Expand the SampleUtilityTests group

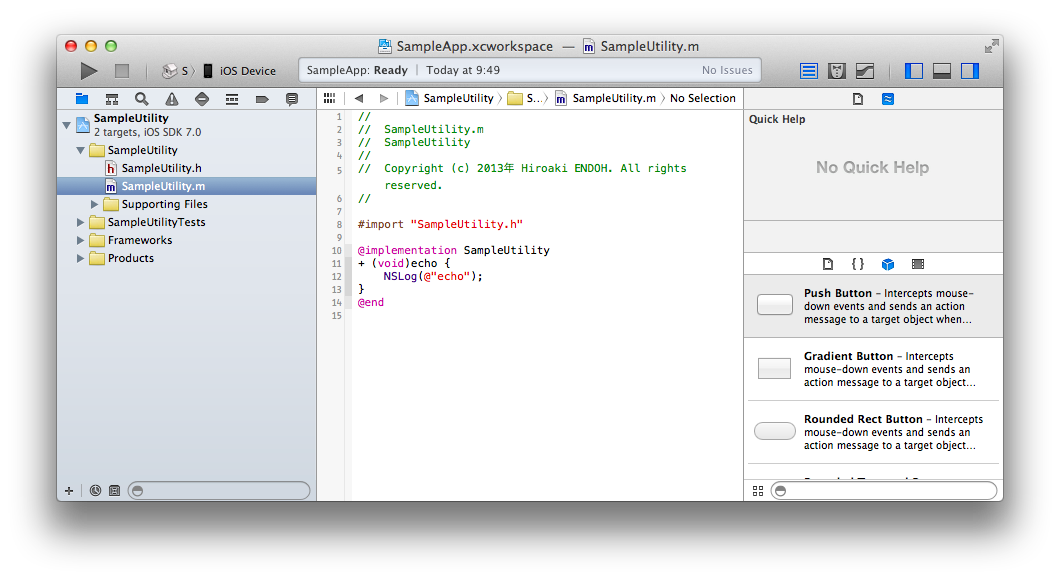81,222
